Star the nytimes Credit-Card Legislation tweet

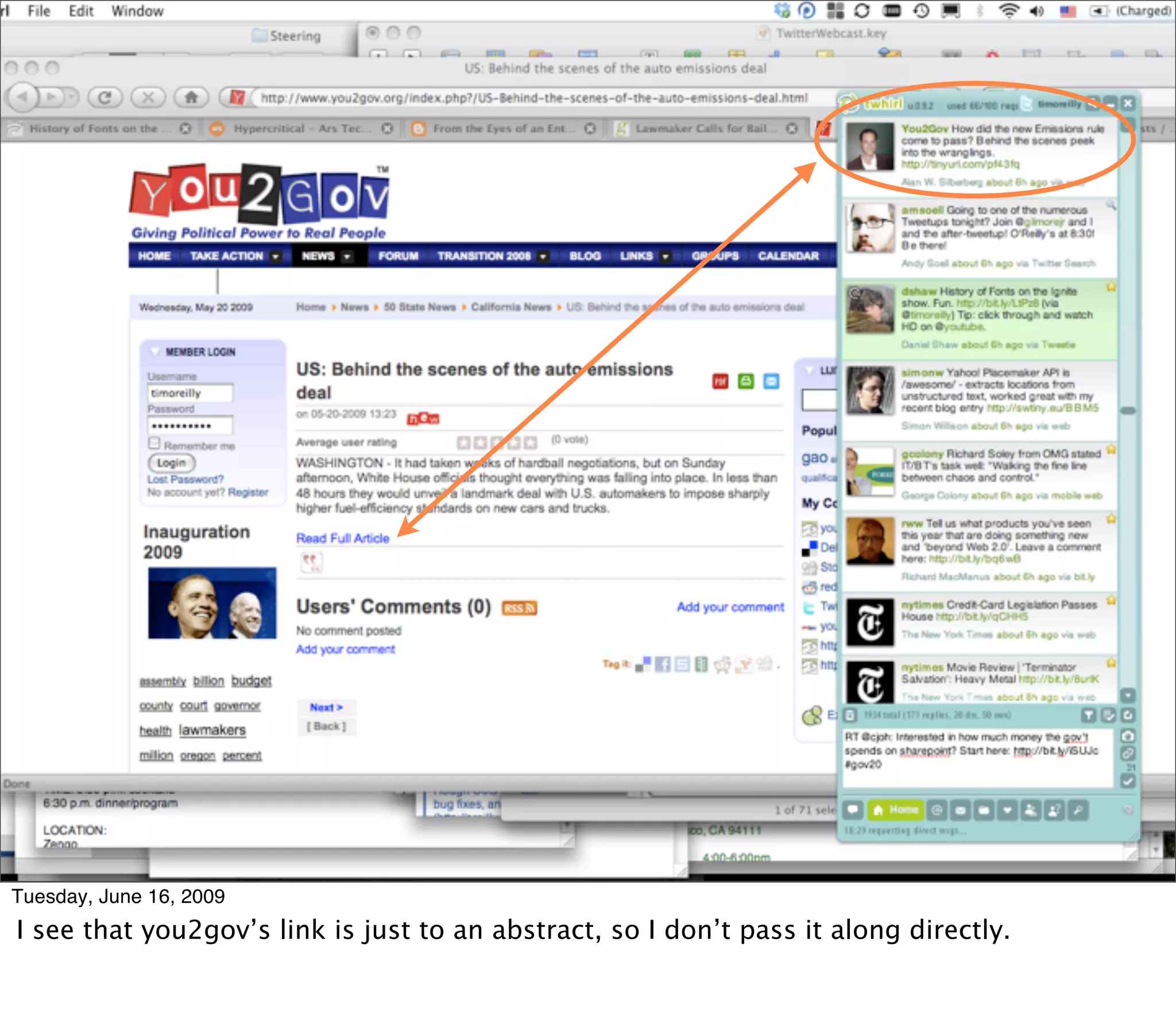click(1111, 600)
